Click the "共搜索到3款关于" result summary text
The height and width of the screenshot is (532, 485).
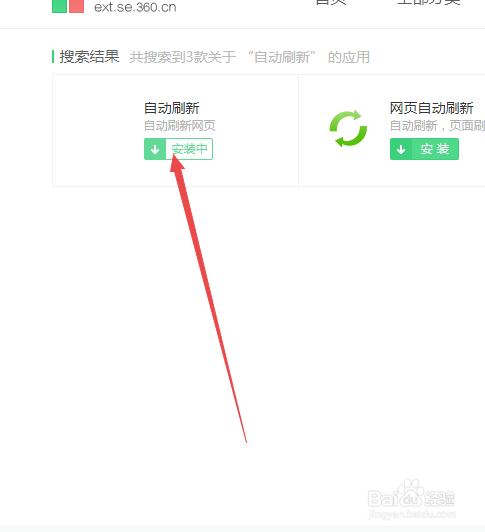(x=183, y=57)
